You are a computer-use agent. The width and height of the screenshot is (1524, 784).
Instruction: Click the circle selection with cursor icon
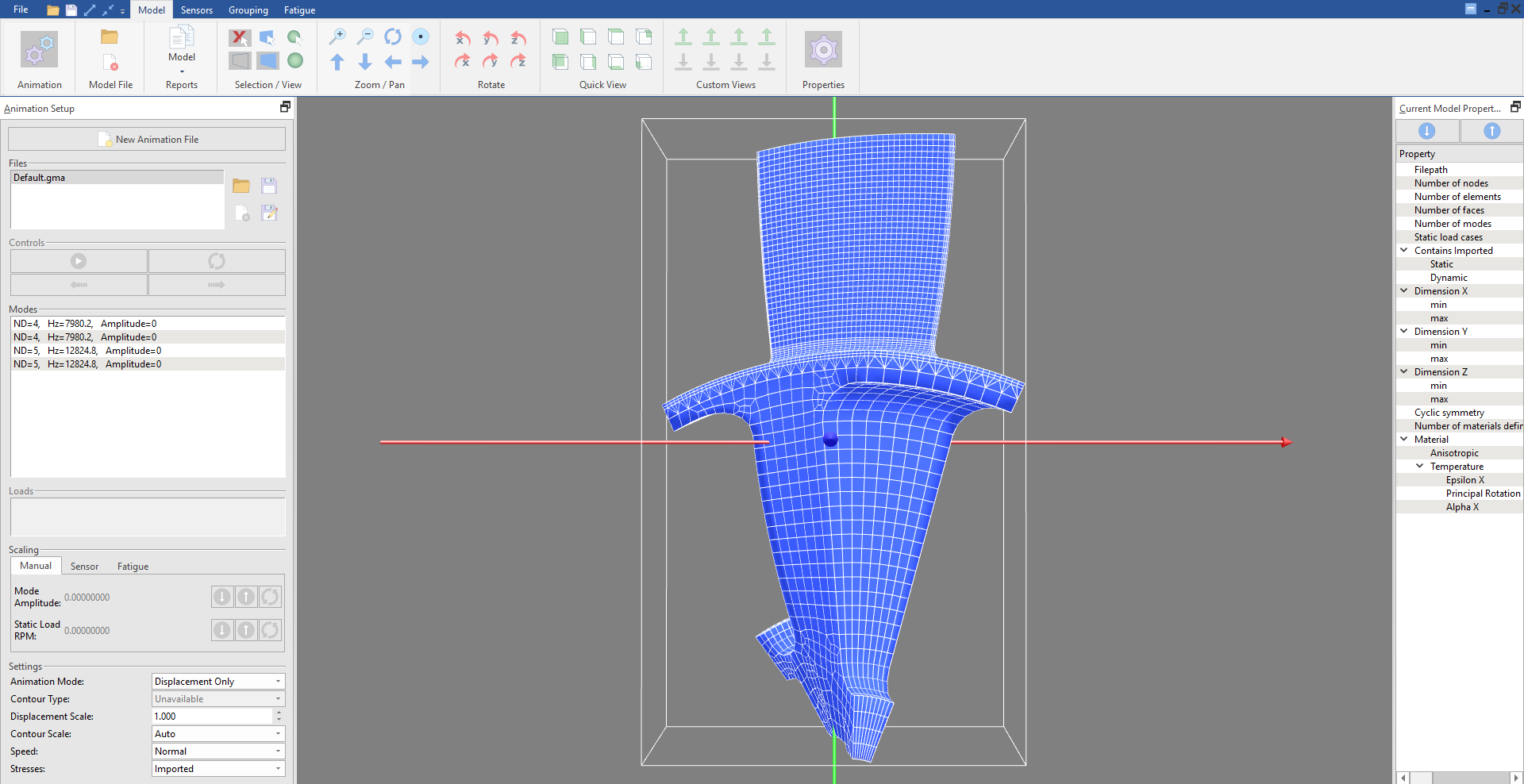(x=295, y=37)
